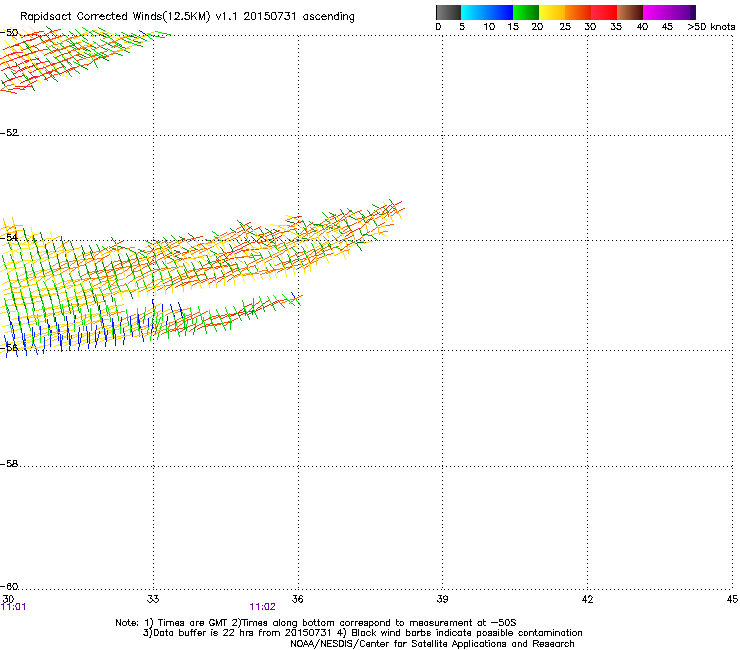Click the gray 0-5 knots color swatch
Viewport: 740px width, 650px height.
(448, 12)
